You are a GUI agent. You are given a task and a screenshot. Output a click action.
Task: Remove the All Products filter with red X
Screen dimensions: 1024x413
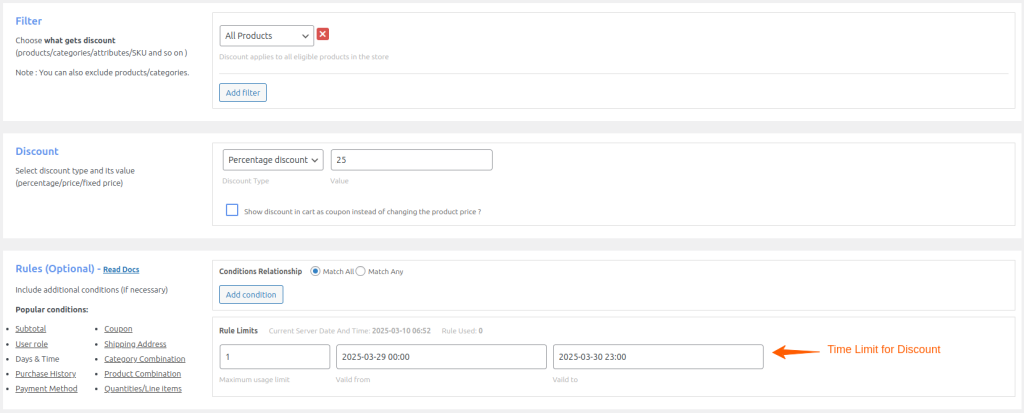(323, 35)
